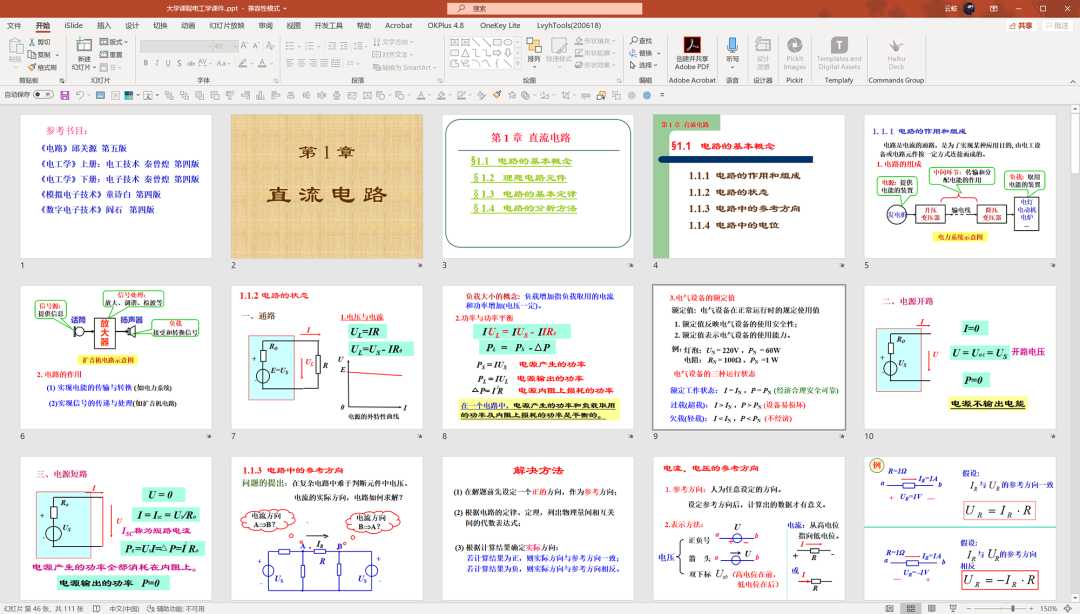Open the font name combo box

(x=176, y=45)
